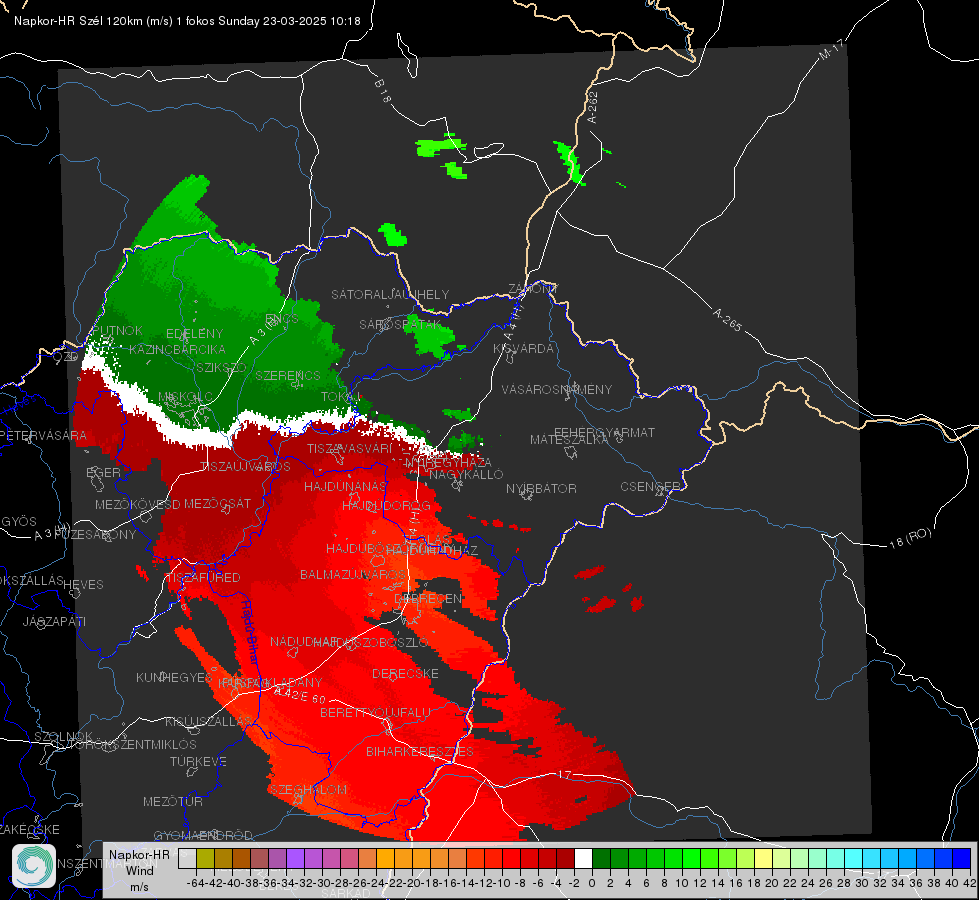
Task: Click the SZERENCS city label
Action: (288, 375)
